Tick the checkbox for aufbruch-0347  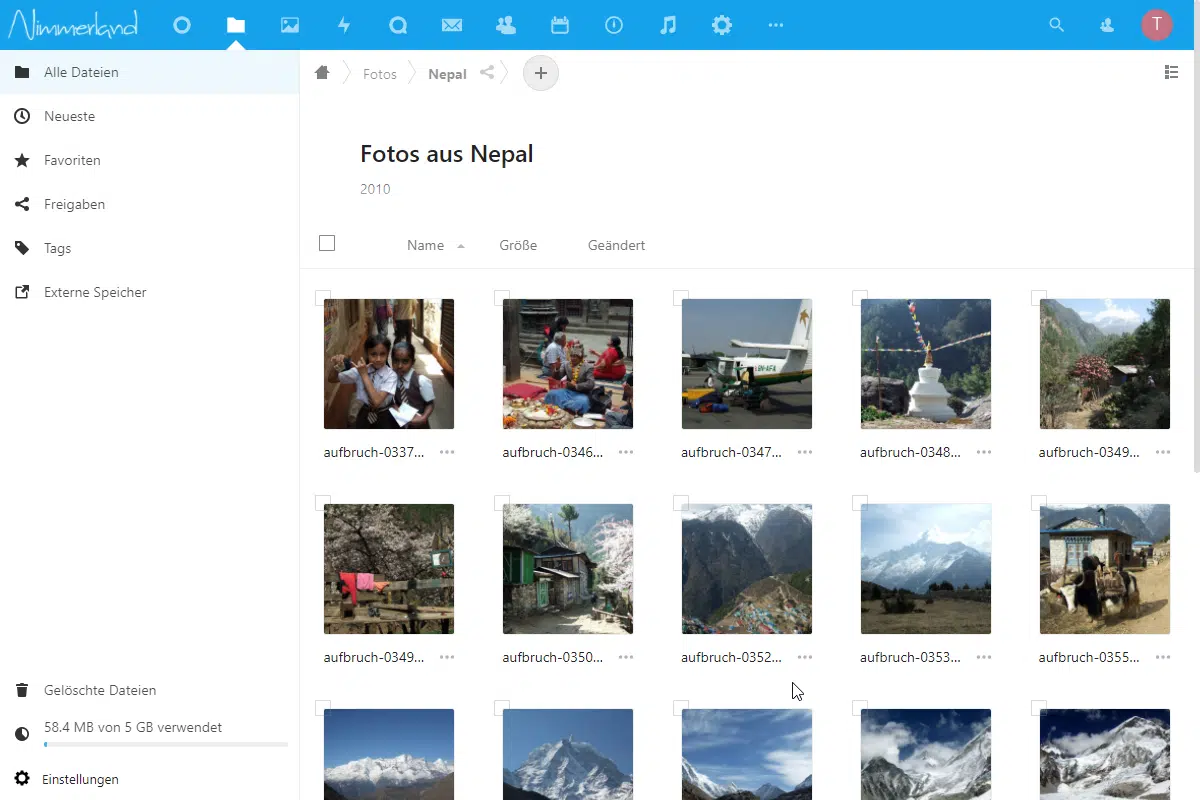coord(680,297)
